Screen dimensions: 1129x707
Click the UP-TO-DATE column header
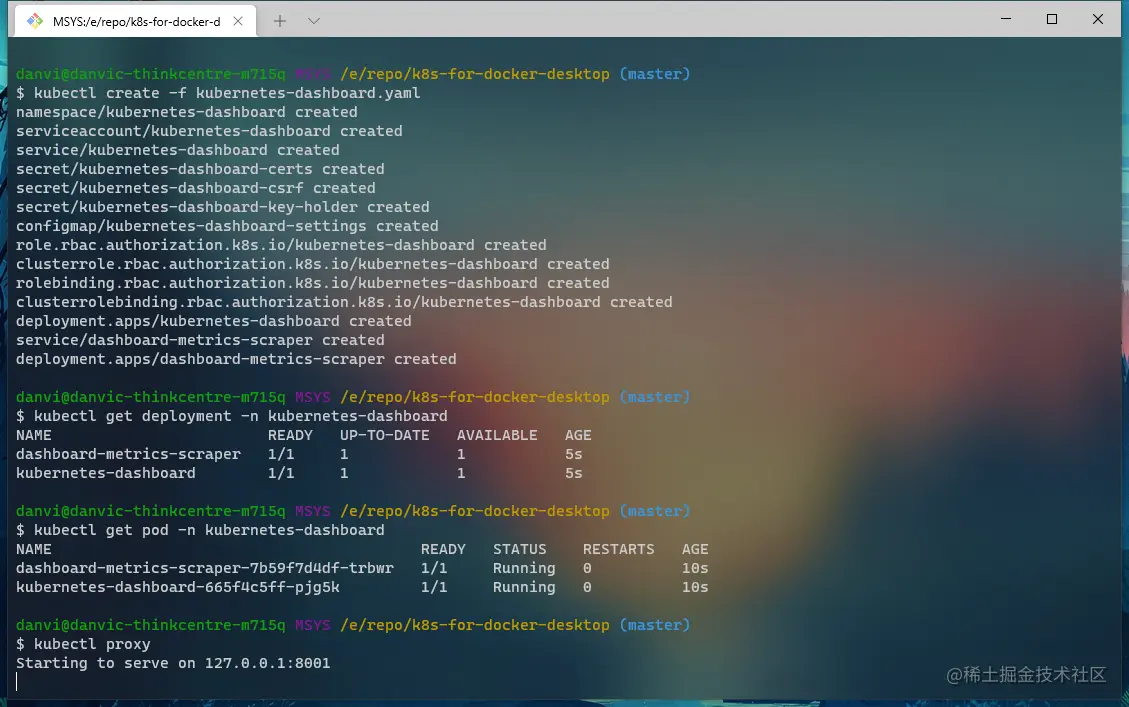point(384,435)
